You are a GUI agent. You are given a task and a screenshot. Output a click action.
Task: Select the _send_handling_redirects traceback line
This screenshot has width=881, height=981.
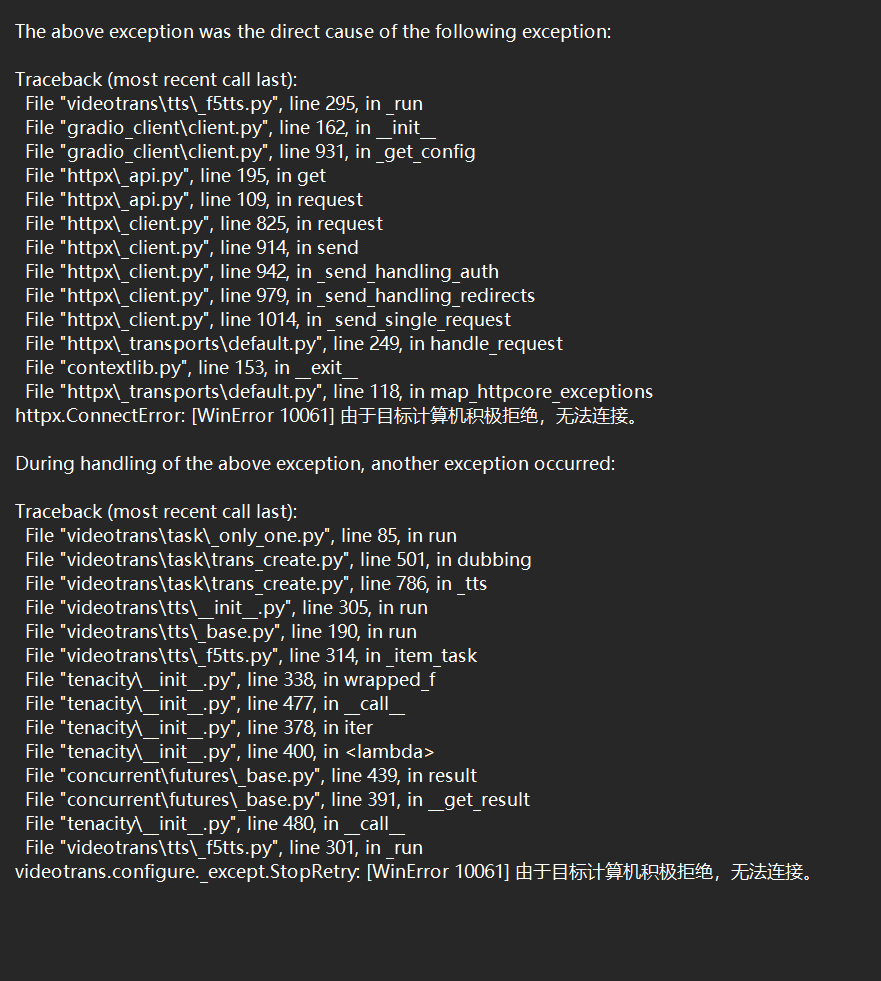(x=280, y=295)
